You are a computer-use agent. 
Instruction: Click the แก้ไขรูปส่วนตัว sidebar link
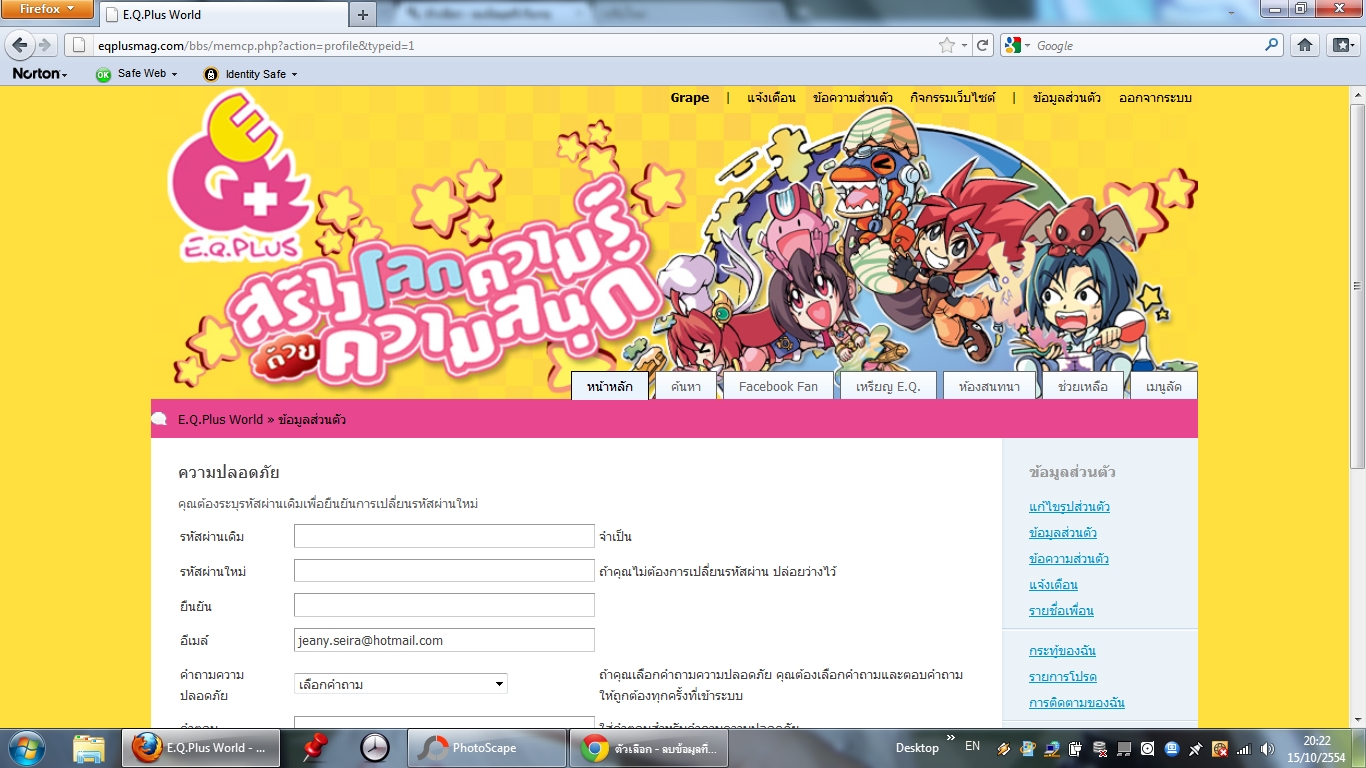1069,507
